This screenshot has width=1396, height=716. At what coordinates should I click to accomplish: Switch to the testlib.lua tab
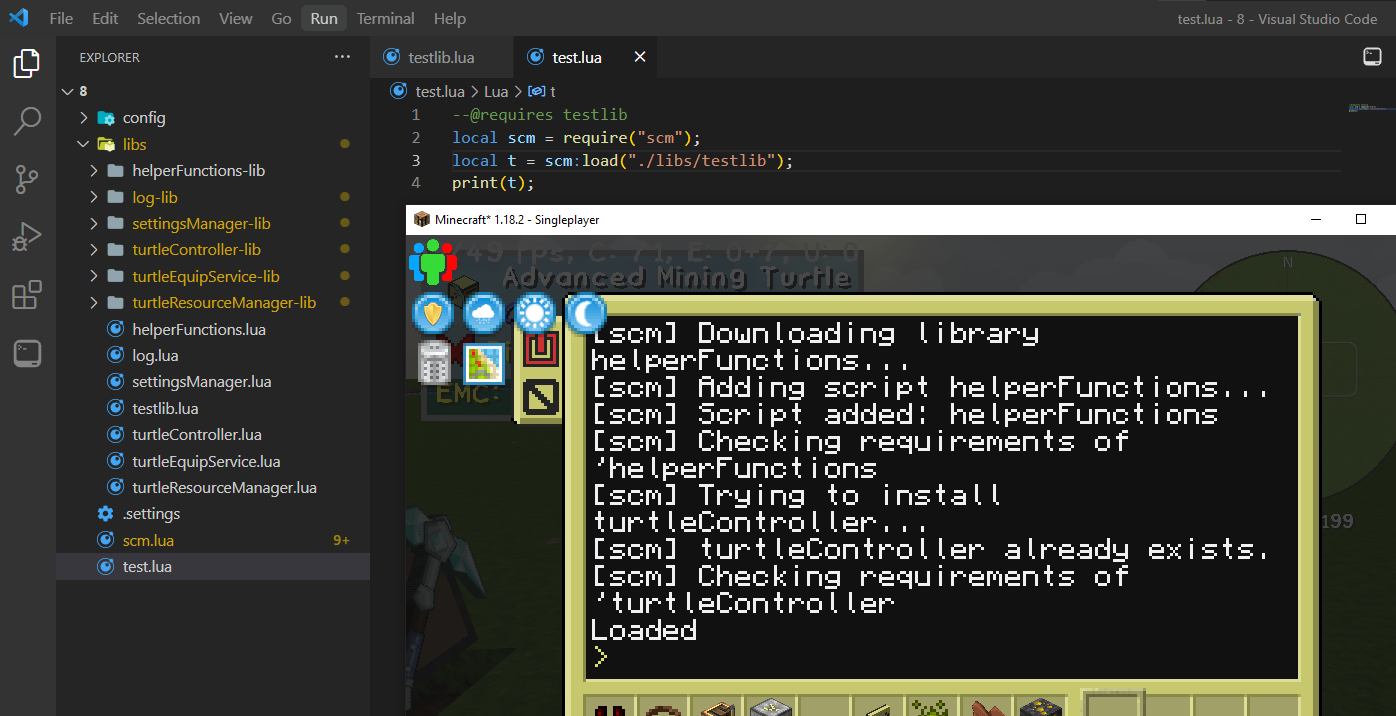pyautogui.click(x=441, y=57)
